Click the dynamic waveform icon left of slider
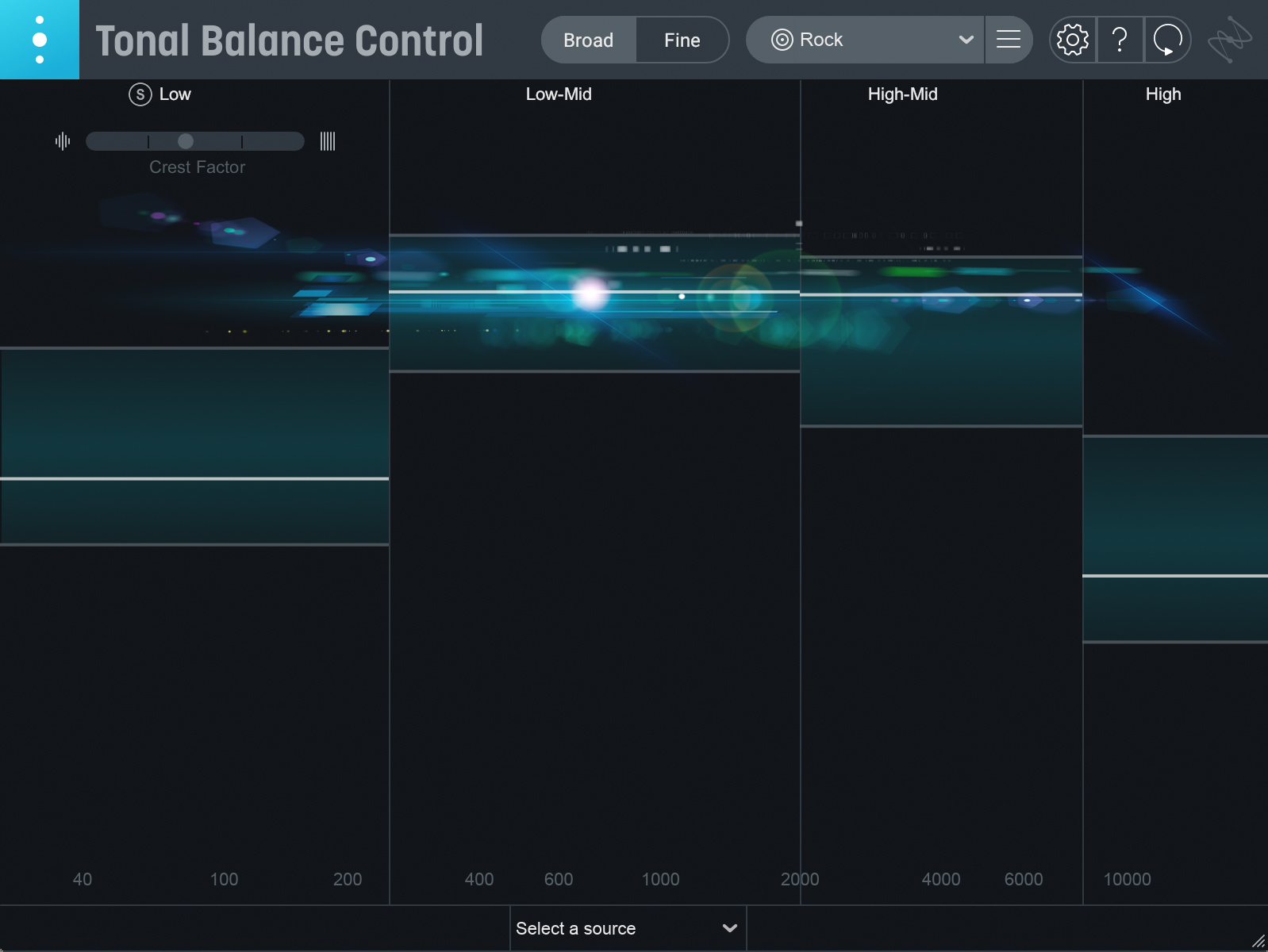 click(63, 141)
